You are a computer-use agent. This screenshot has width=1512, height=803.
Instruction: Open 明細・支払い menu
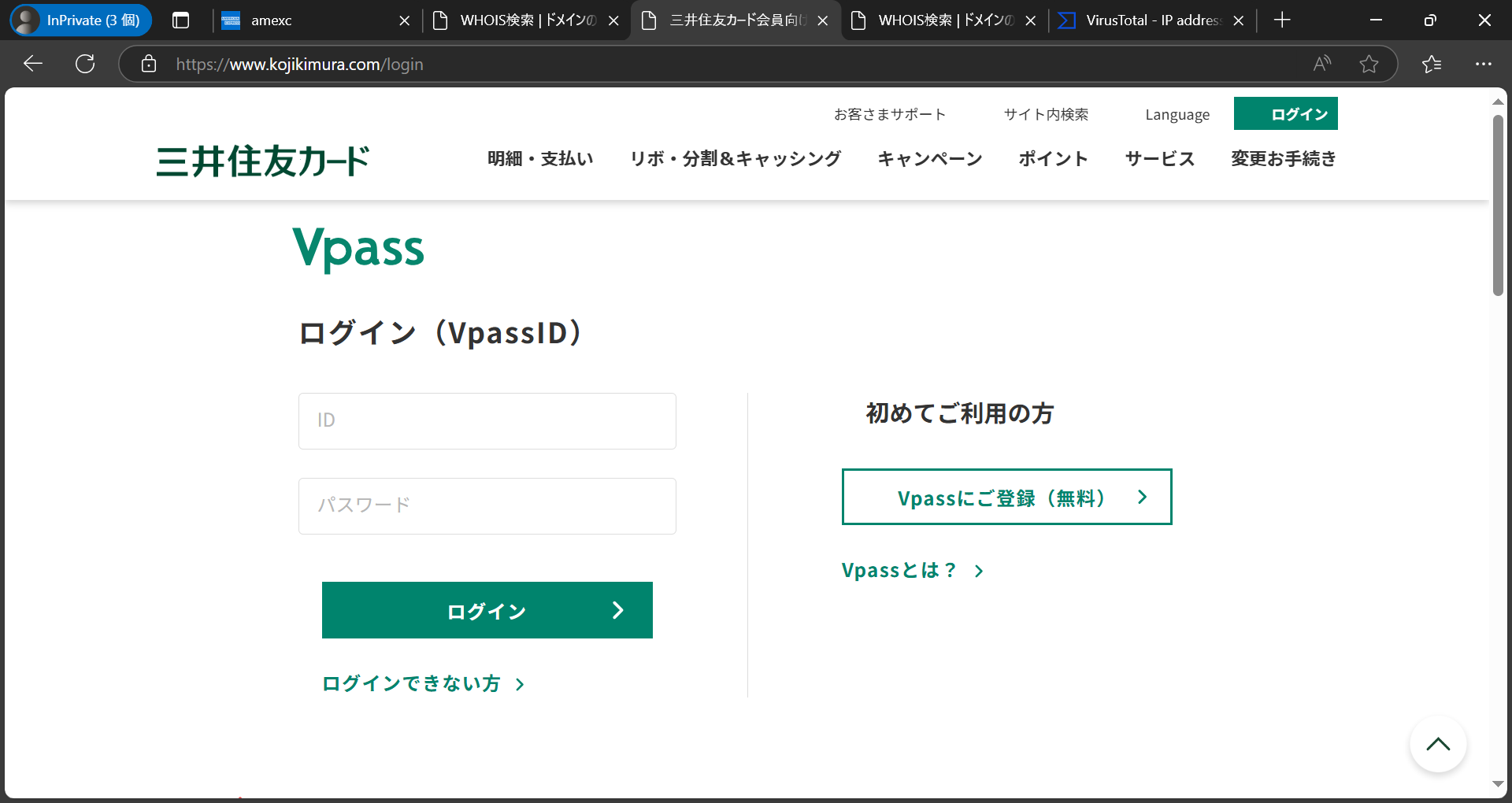click(540, 158)
